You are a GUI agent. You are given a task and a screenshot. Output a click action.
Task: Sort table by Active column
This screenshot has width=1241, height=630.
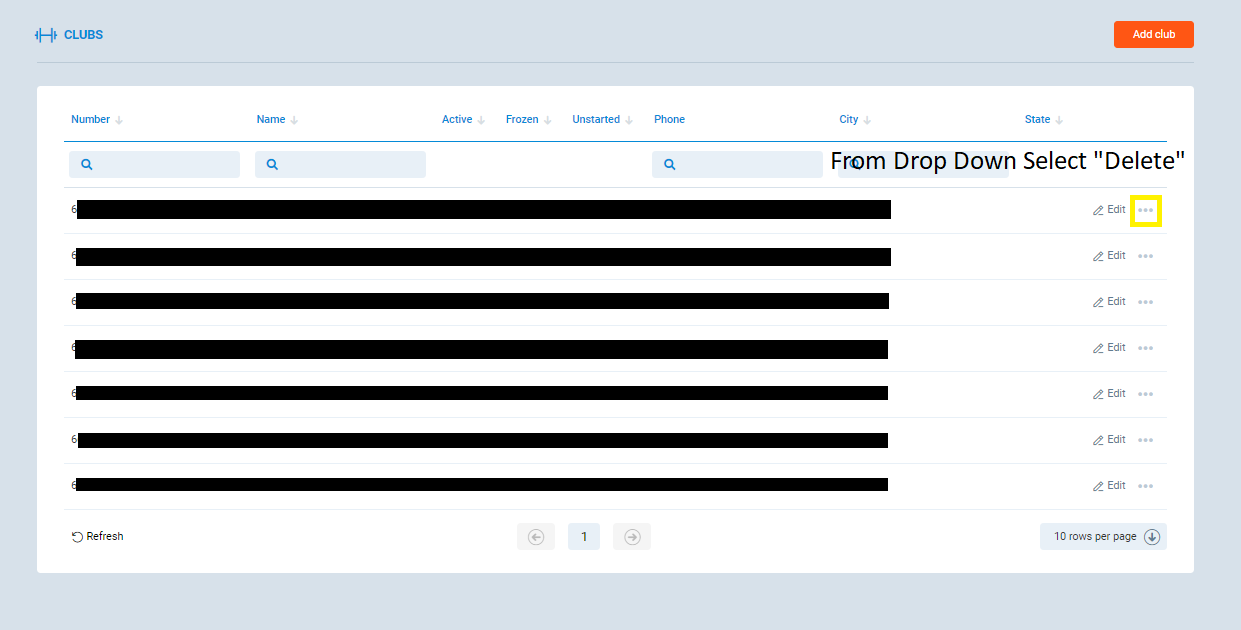coord(457,119)
